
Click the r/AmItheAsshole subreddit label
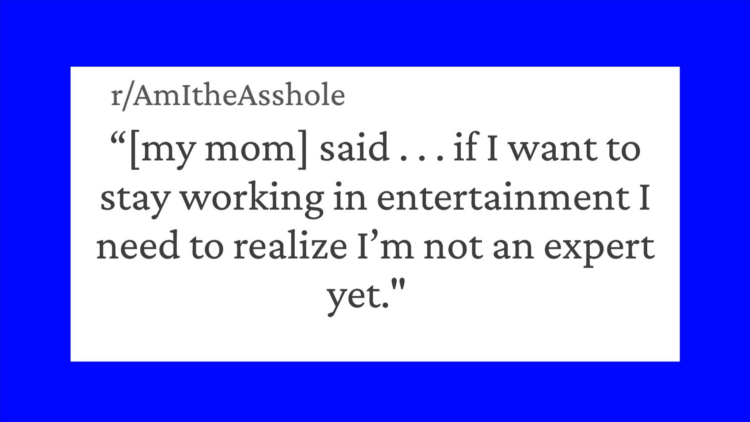tap(228, 96)
